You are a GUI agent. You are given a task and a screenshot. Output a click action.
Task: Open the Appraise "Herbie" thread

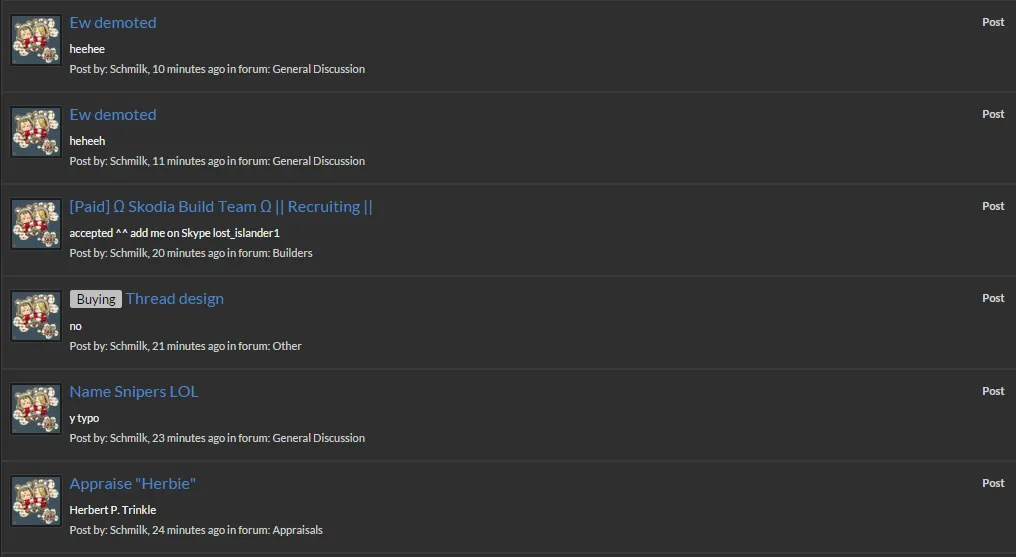click(133, 484)
